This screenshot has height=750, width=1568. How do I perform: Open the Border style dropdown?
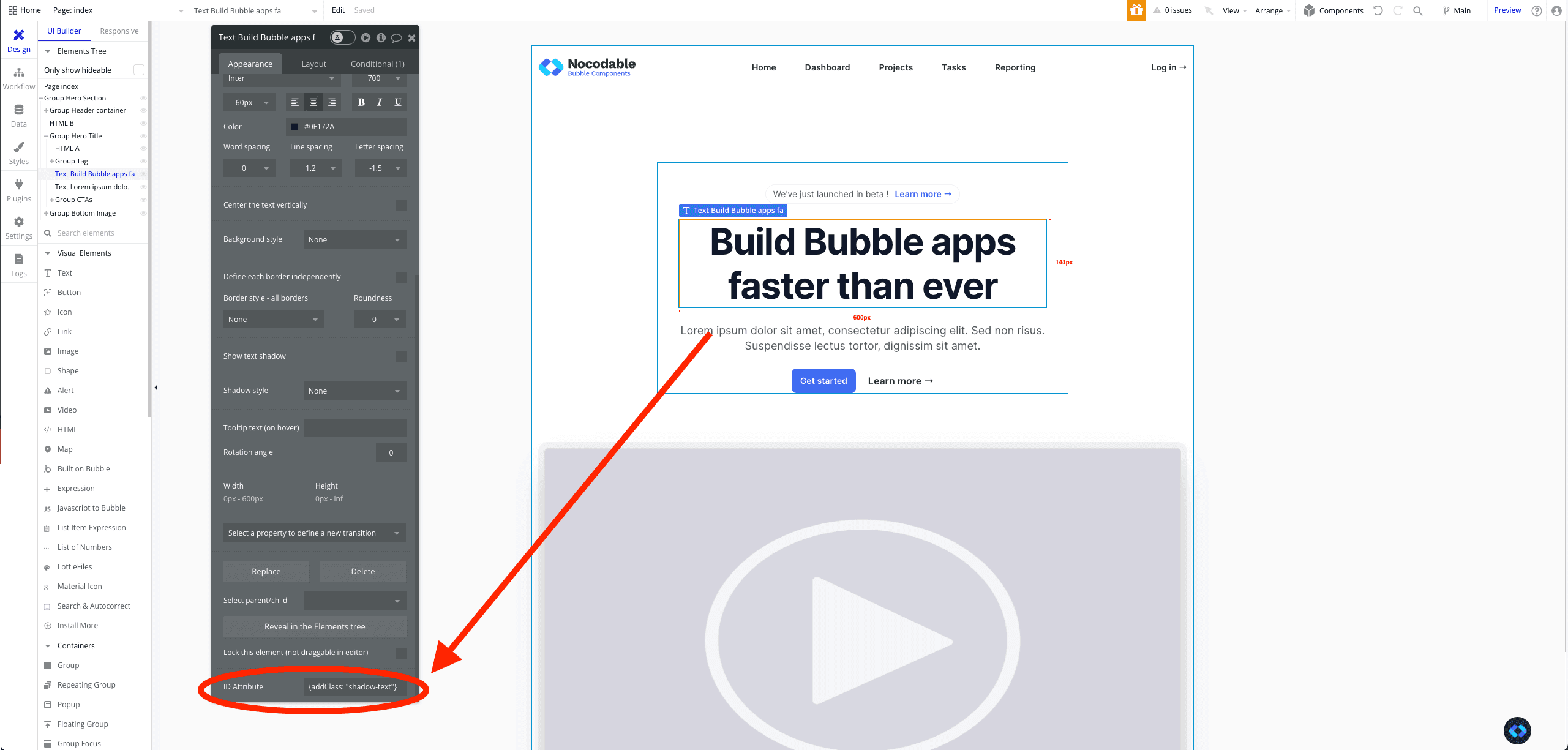tap(274, 319)
